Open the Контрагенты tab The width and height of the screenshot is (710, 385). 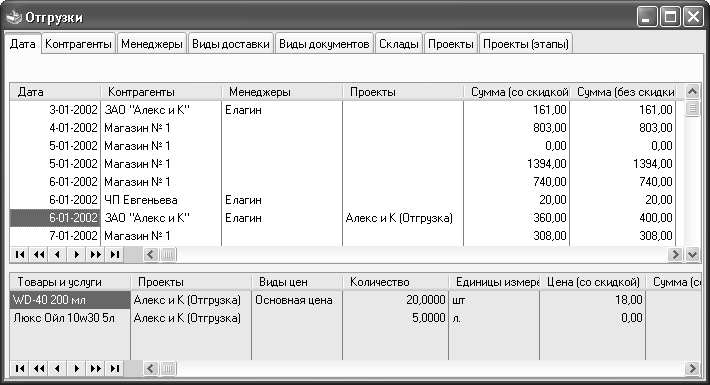click(78, 44)
